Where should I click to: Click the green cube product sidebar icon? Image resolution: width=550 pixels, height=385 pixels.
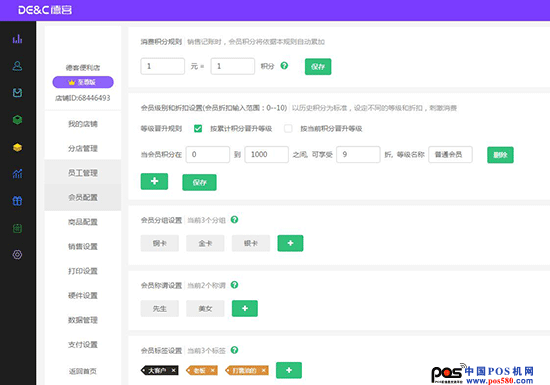(17, 120)
